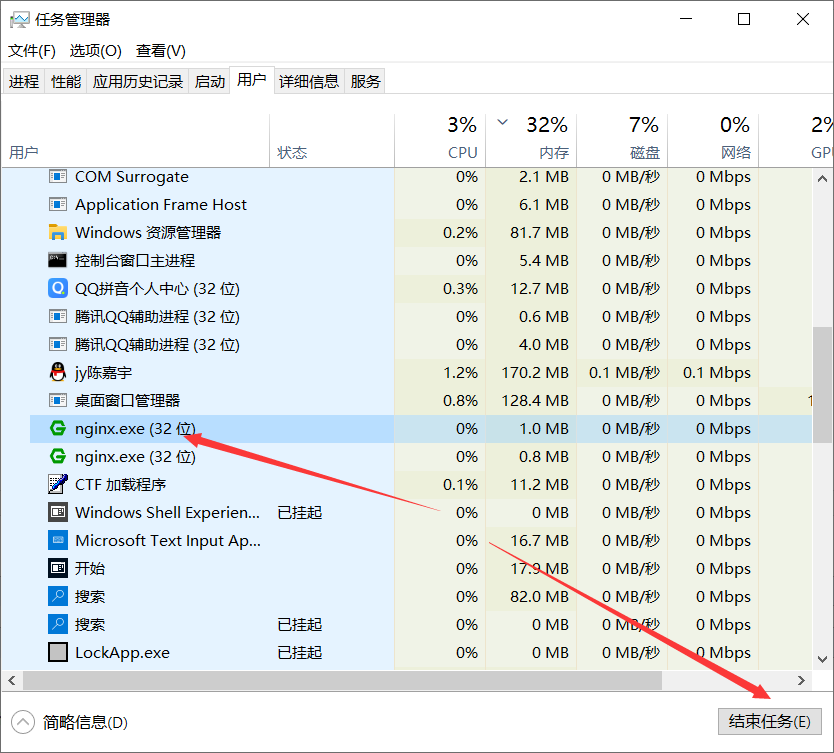
Task: Click the 170.2 MB memory value
Action: (535, 372)
